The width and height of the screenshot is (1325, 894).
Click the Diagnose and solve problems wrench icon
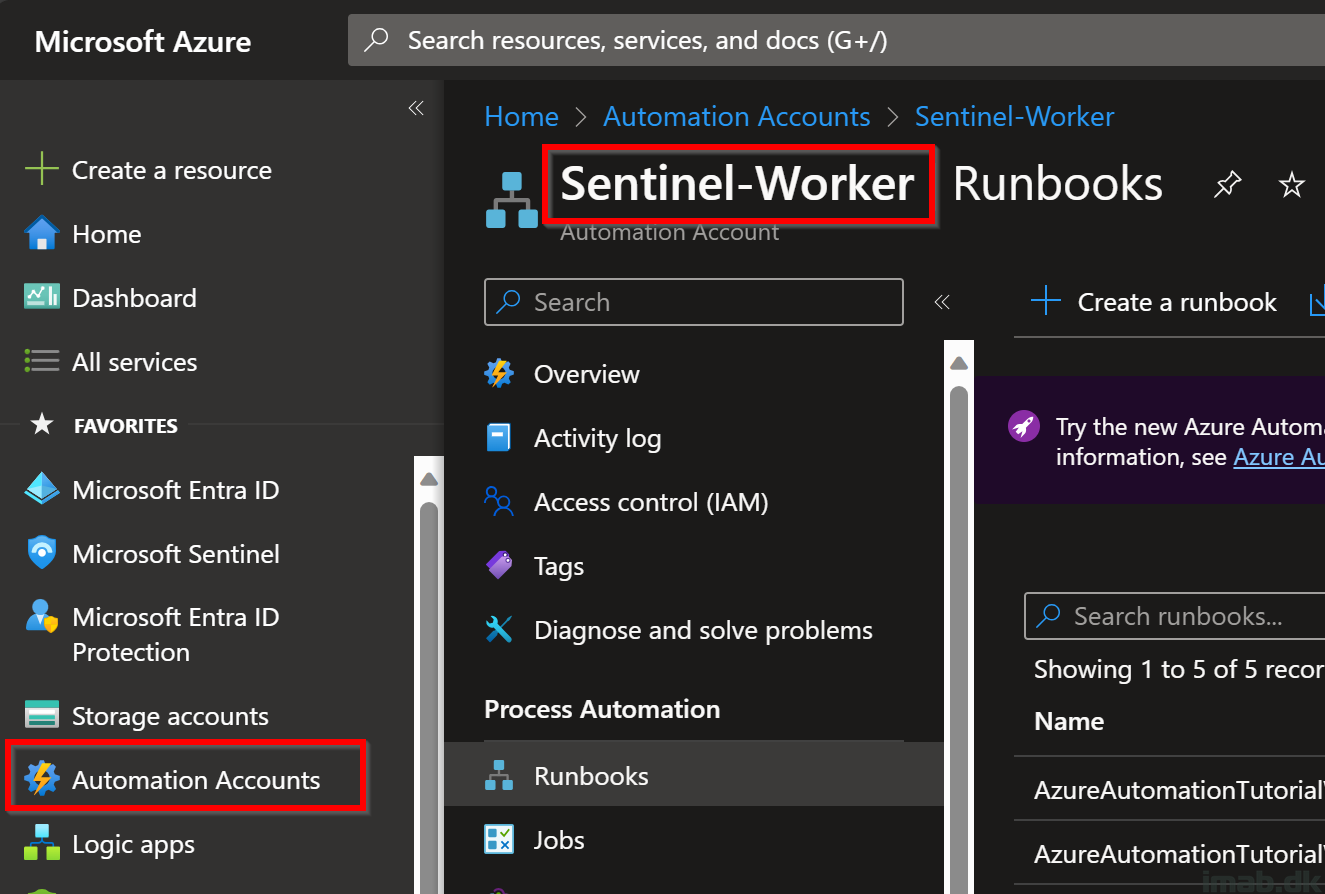pos(498,630)
